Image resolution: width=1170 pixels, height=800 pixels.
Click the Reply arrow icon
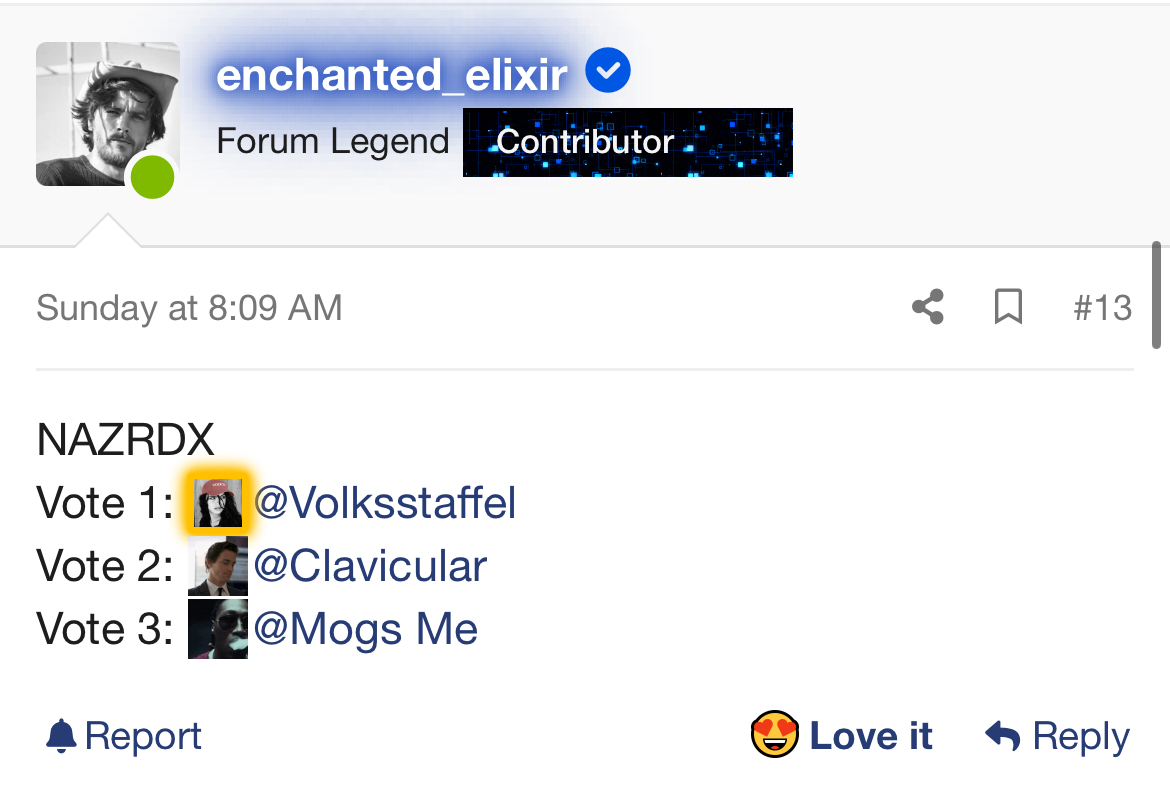pyautogui.click(x=1002, y=736)
